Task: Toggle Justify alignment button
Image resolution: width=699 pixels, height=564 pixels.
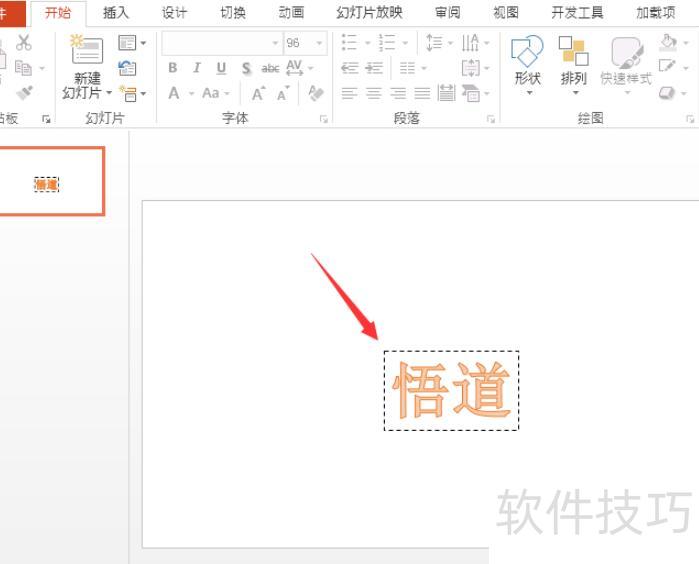Action: (422, 93)
